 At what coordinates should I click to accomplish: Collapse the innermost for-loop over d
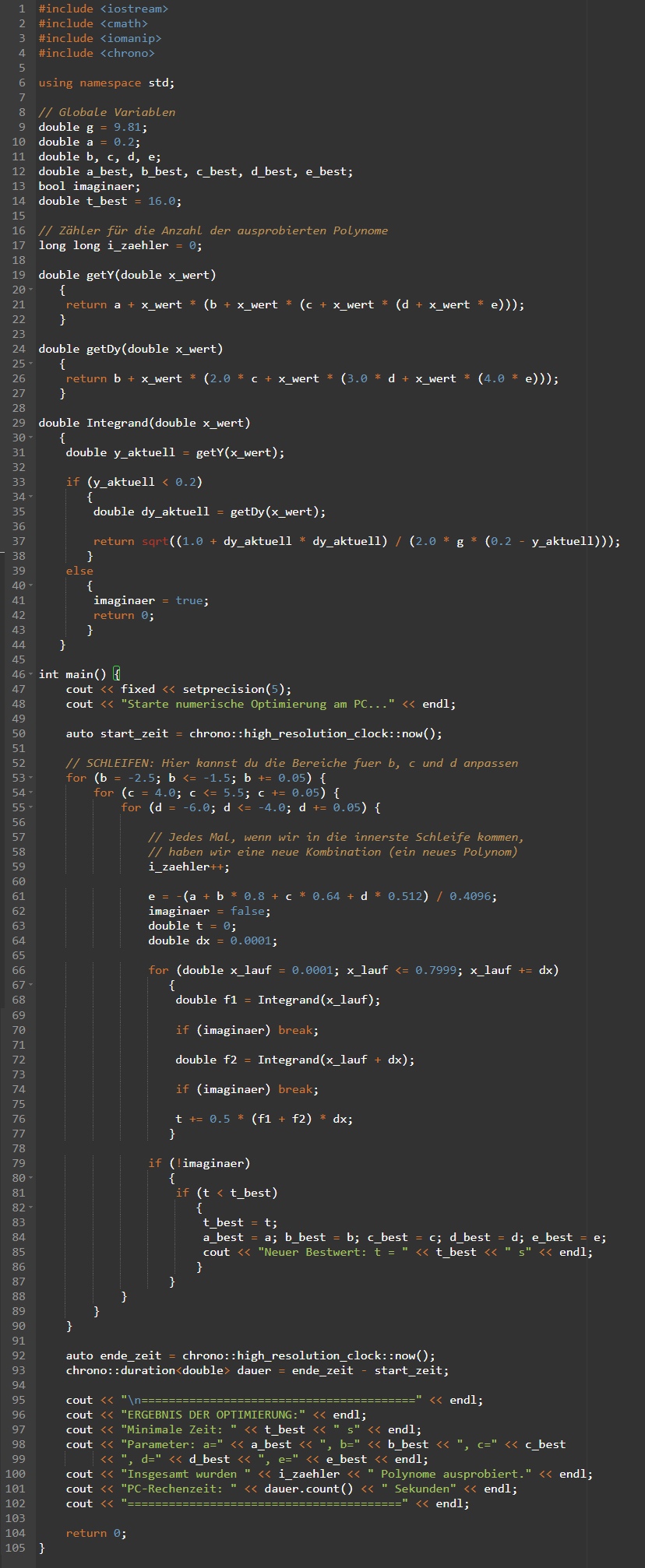(x=30, y=807)
